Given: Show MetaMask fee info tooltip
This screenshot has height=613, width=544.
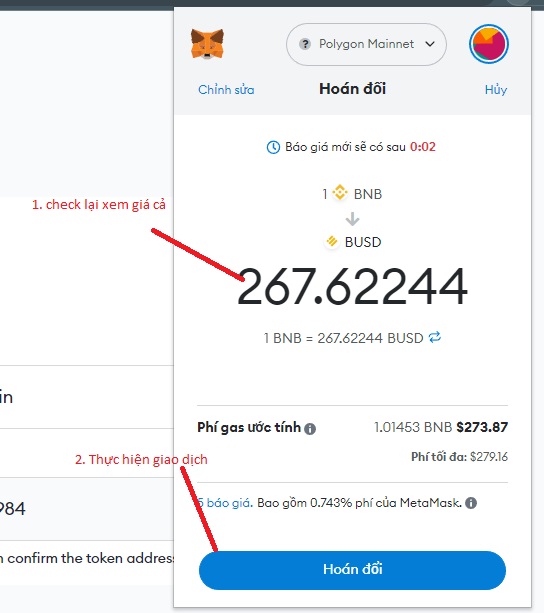Looking at the screenshot, I should coord(471,503).
